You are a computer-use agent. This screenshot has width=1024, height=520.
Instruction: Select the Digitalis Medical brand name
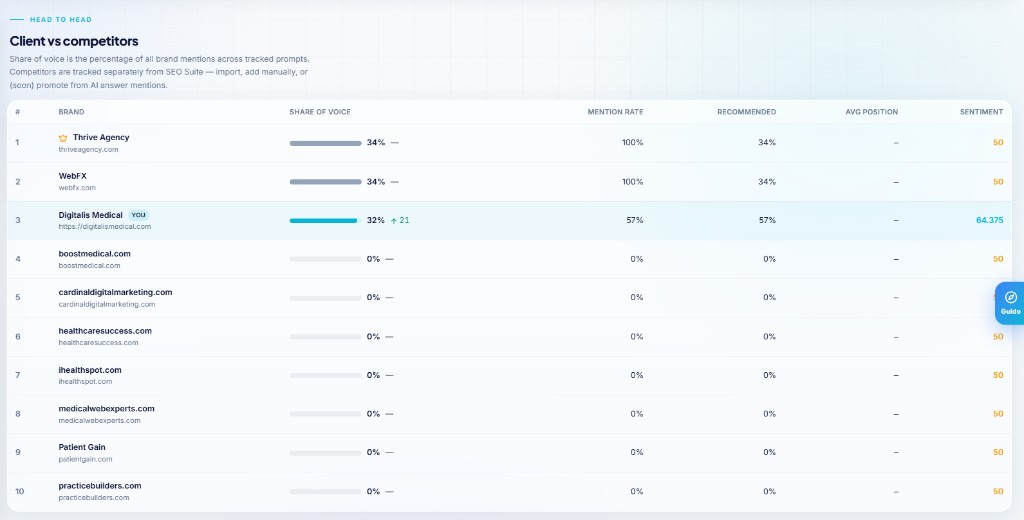click(x=91, y=215)
